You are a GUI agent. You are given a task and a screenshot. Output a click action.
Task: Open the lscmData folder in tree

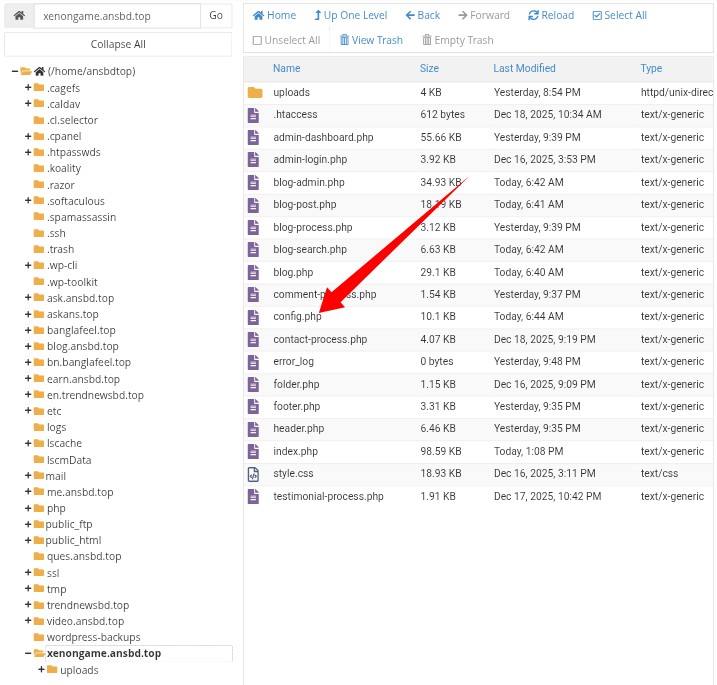[x=69, y=460]
